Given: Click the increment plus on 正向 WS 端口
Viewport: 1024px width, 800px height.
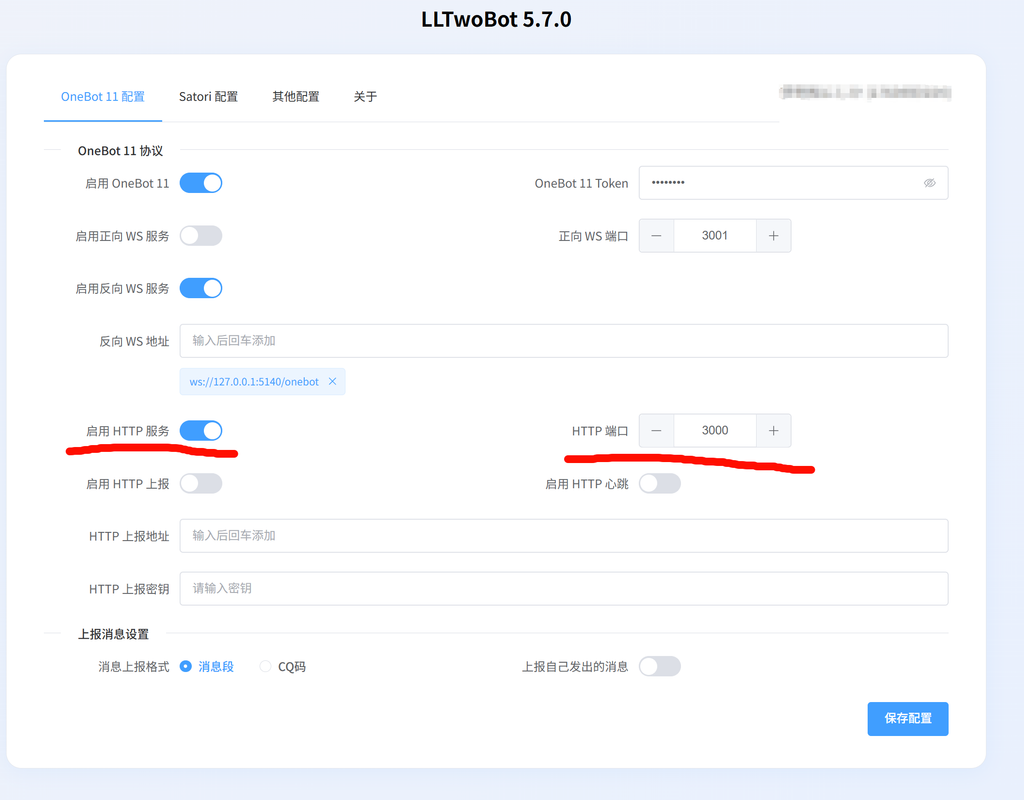Looking at the screenshot, I should 773,235.
